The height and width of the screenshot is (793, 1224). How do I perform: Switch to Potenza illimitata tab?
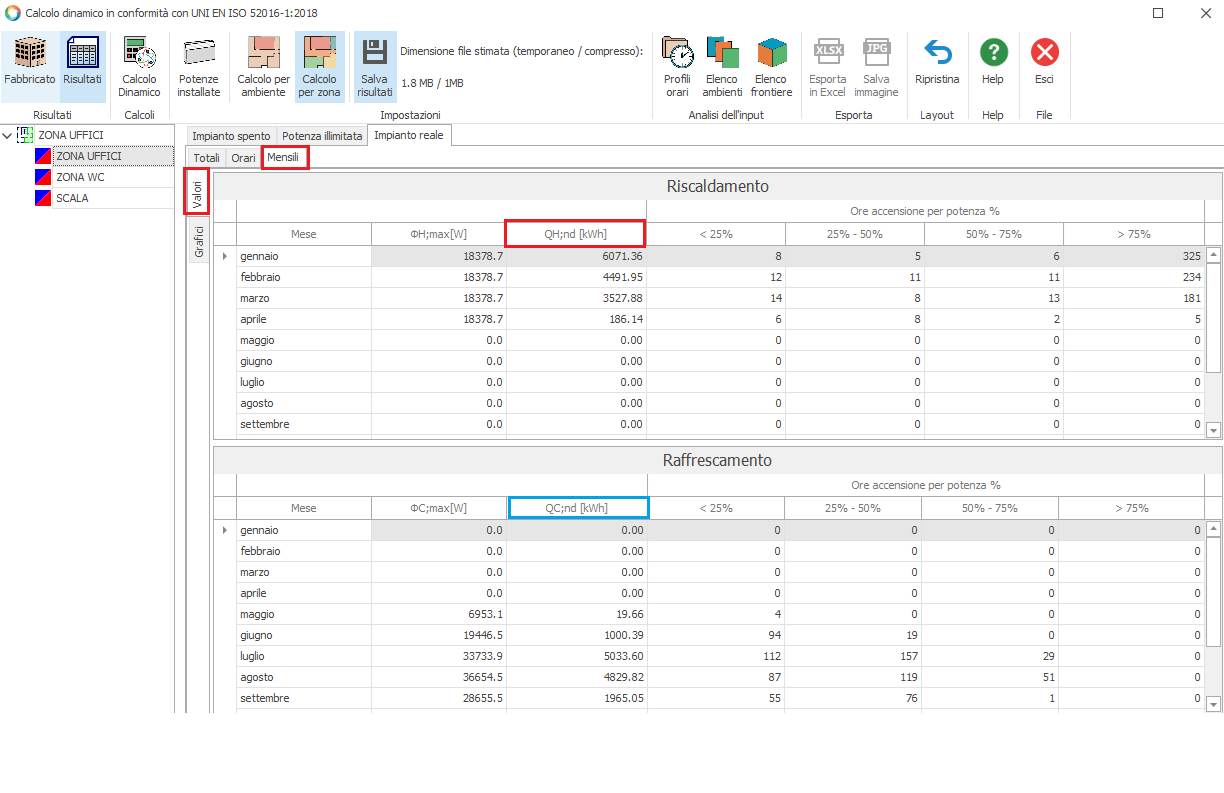(x=322, y=136)
